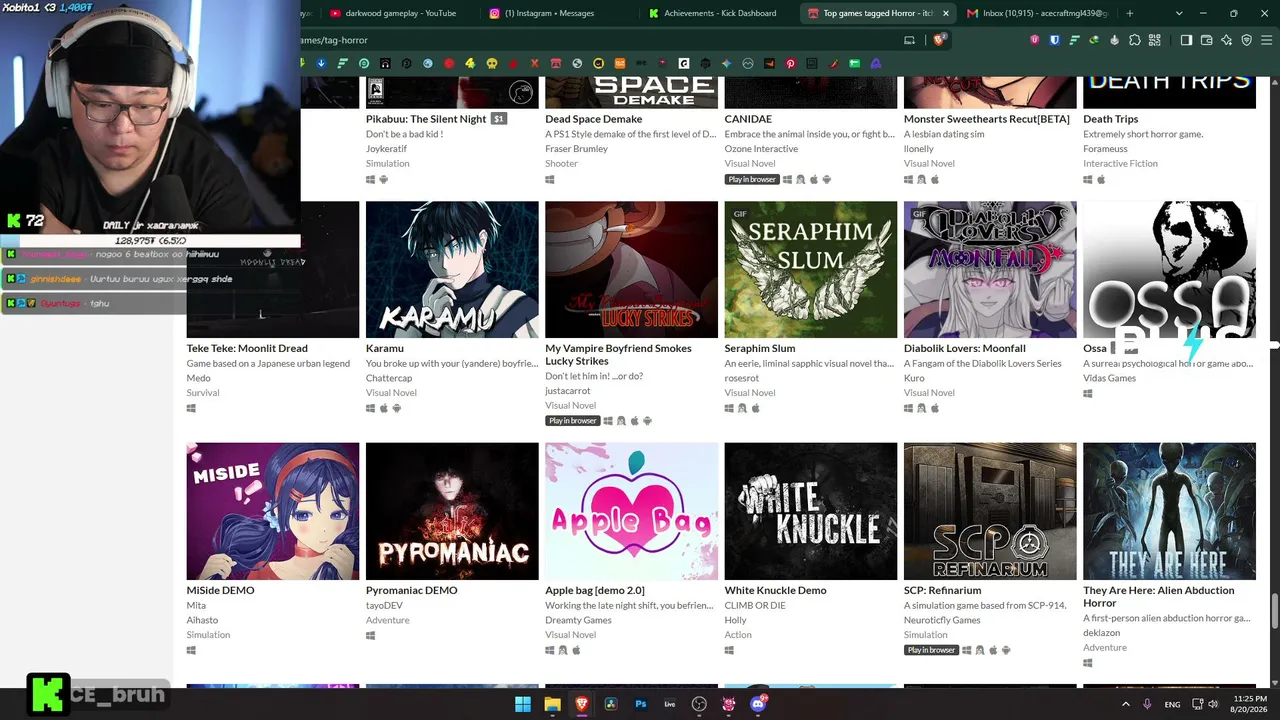Open the browser main menu icon
Screen dimensions: 1280x720
tap(1266, 40)
